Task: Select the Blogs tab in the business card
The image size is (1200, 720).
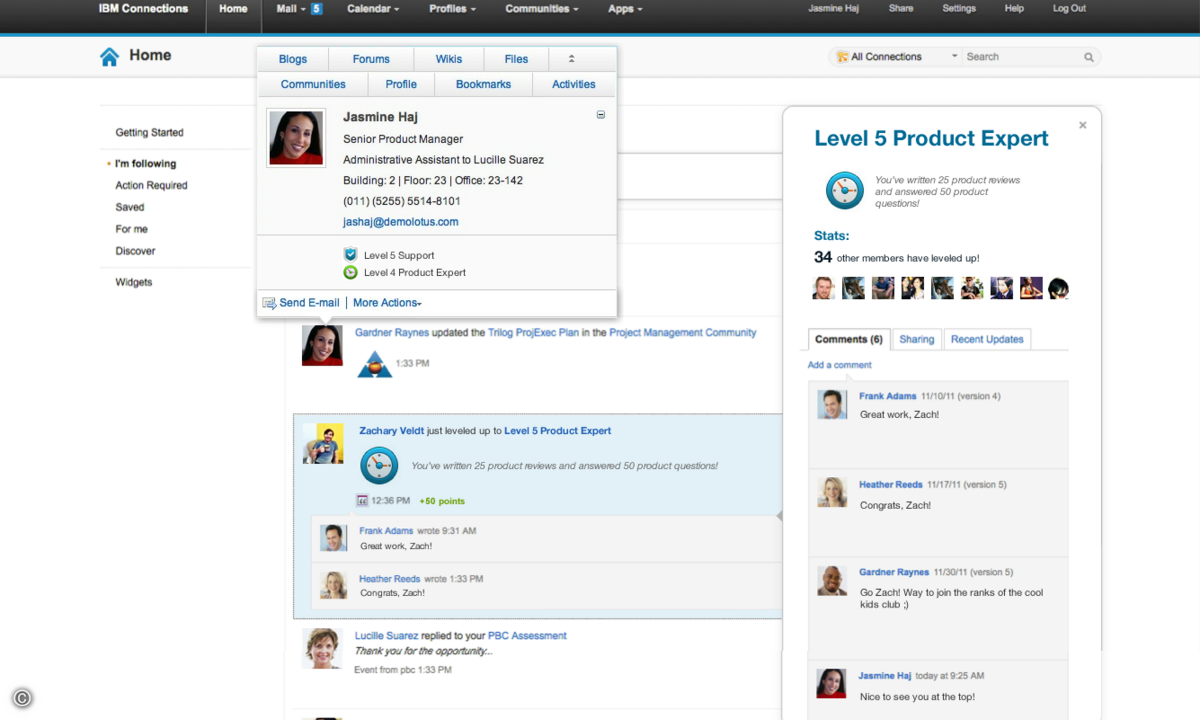Action: pyautogui.click(x=293, y=59)
